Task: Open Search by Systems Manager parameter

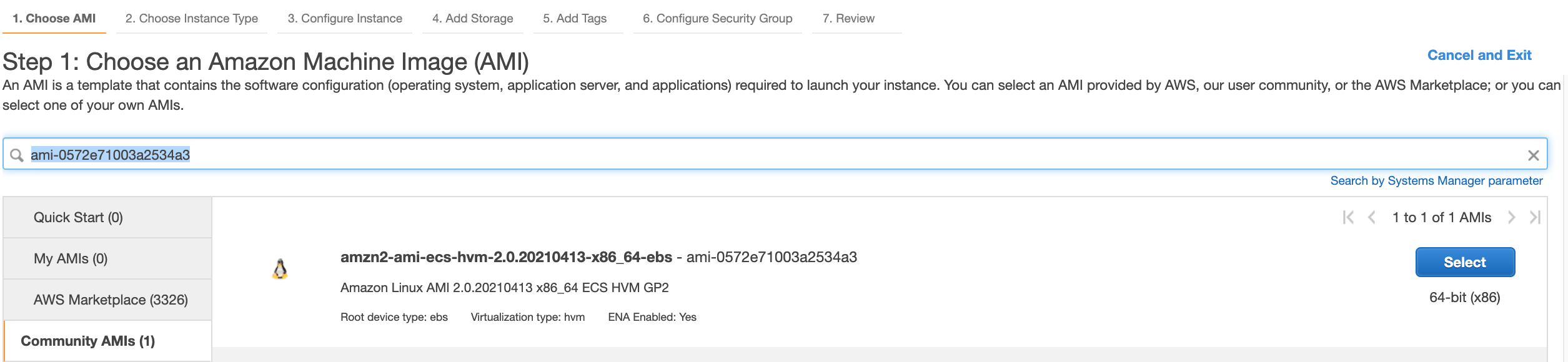Action: point(1436,181)
